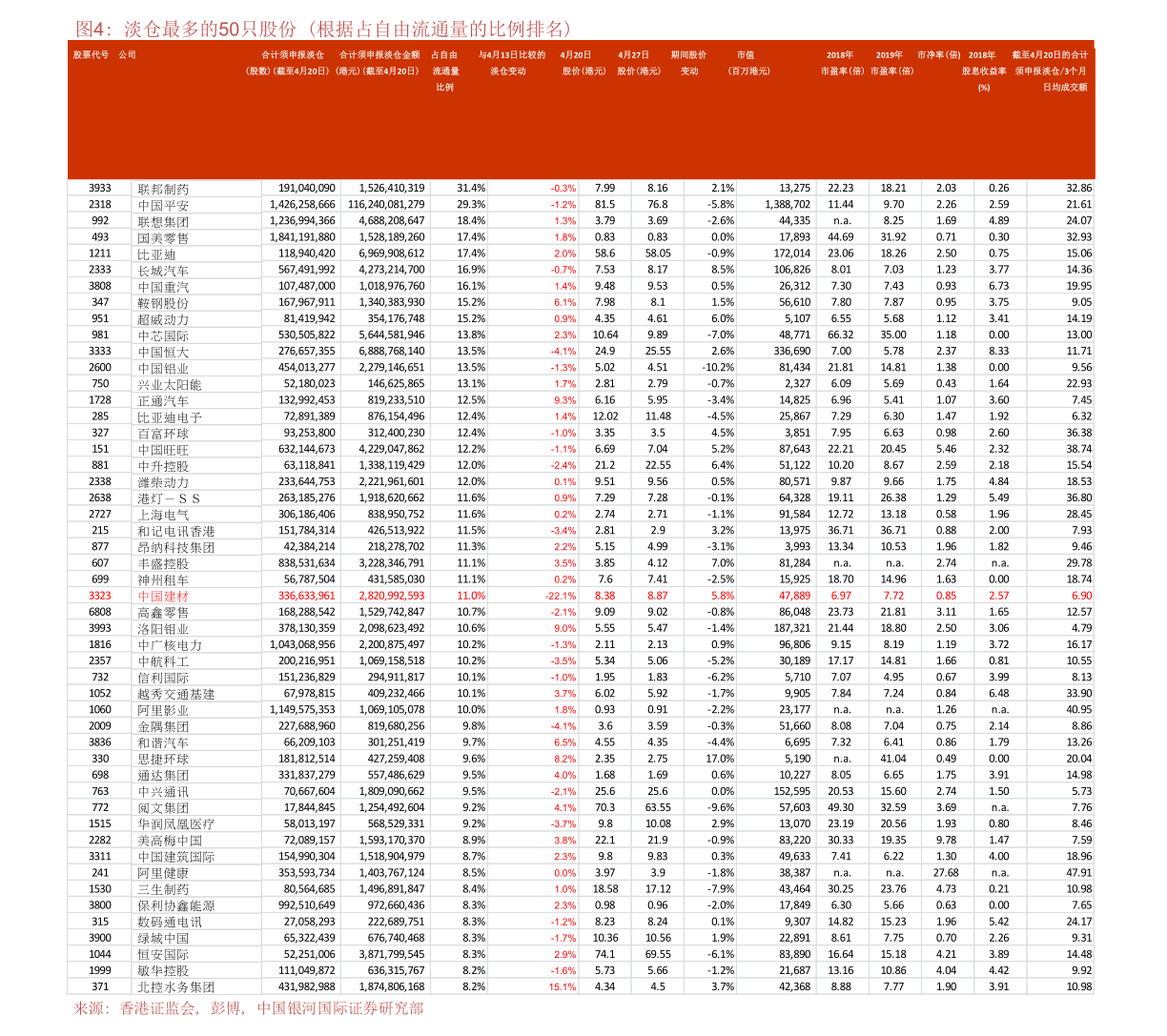Select company name 中国平安

tap(163, 205)
